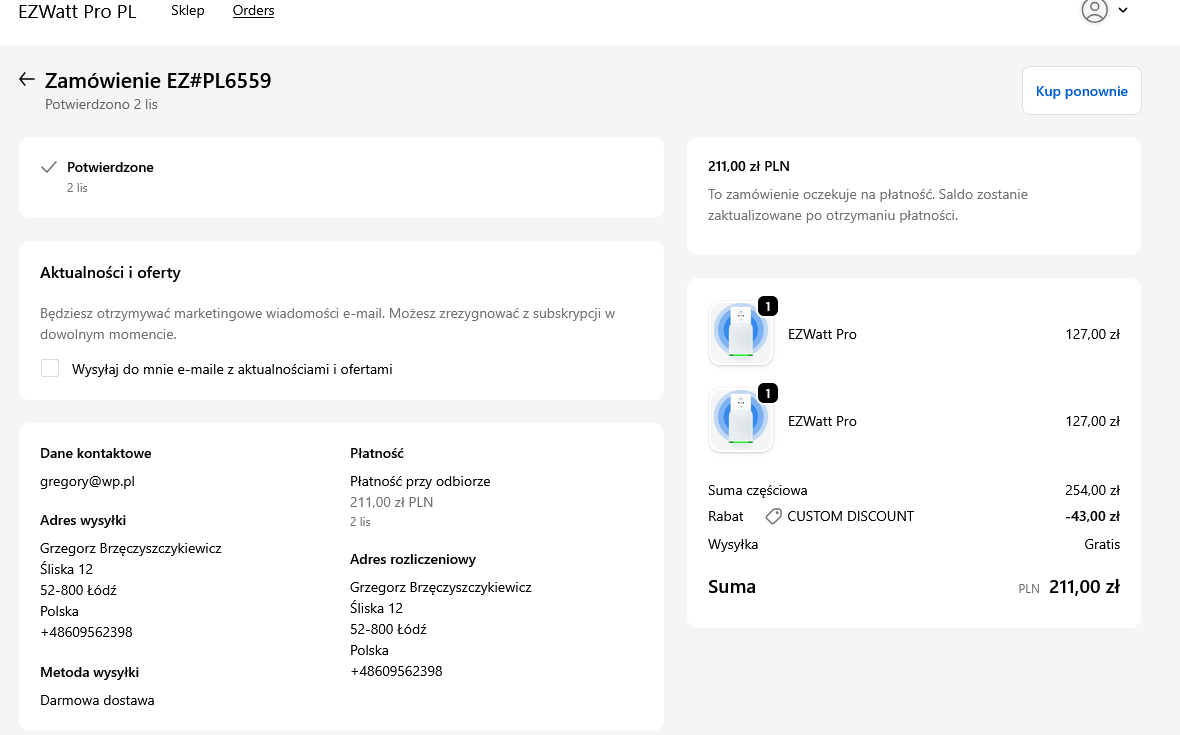Image resolution: width=1180 pixels, height=735 pixels.
Task: Open the user account avatar icon
Action: (x=1094, y=11)
